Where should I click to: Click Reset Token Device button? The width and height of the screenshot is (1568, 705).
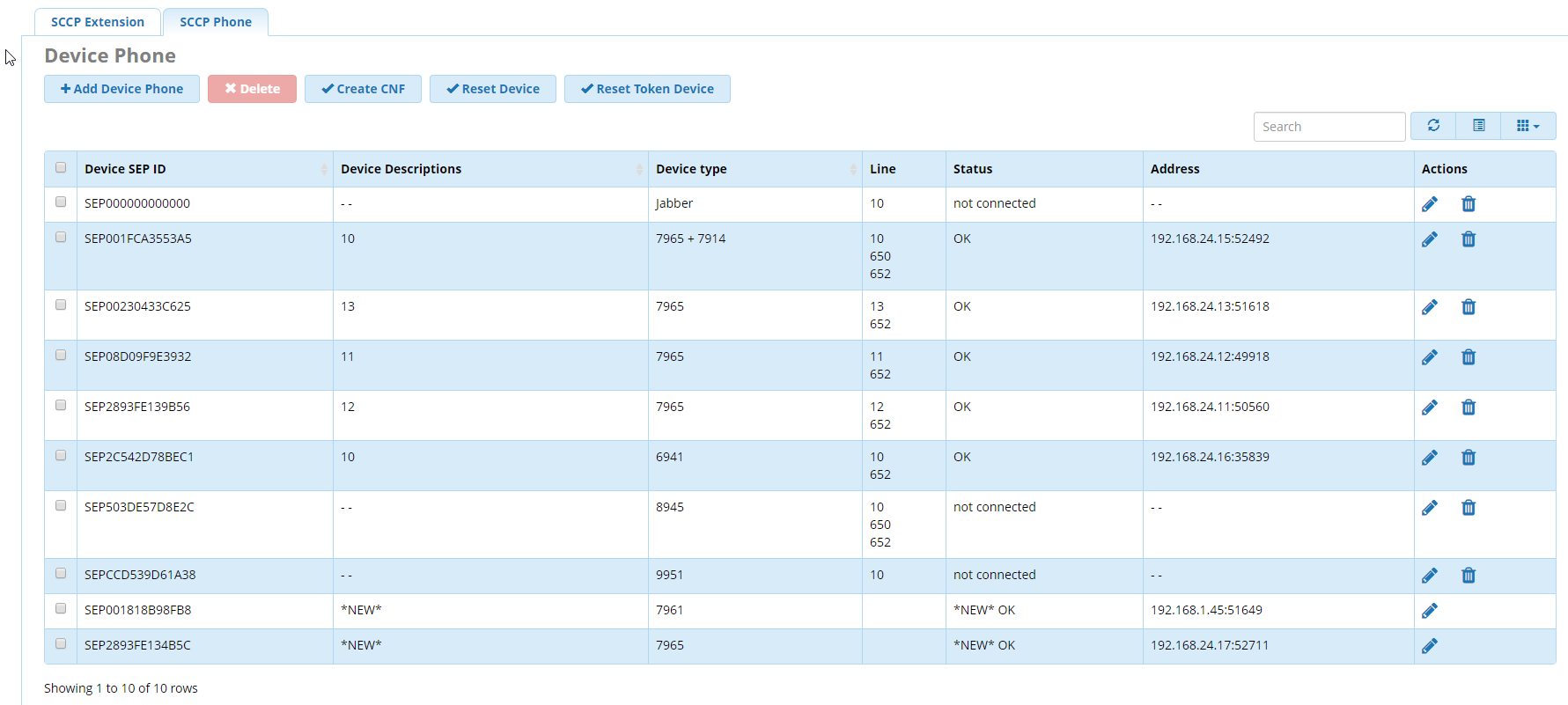[647, 89]
